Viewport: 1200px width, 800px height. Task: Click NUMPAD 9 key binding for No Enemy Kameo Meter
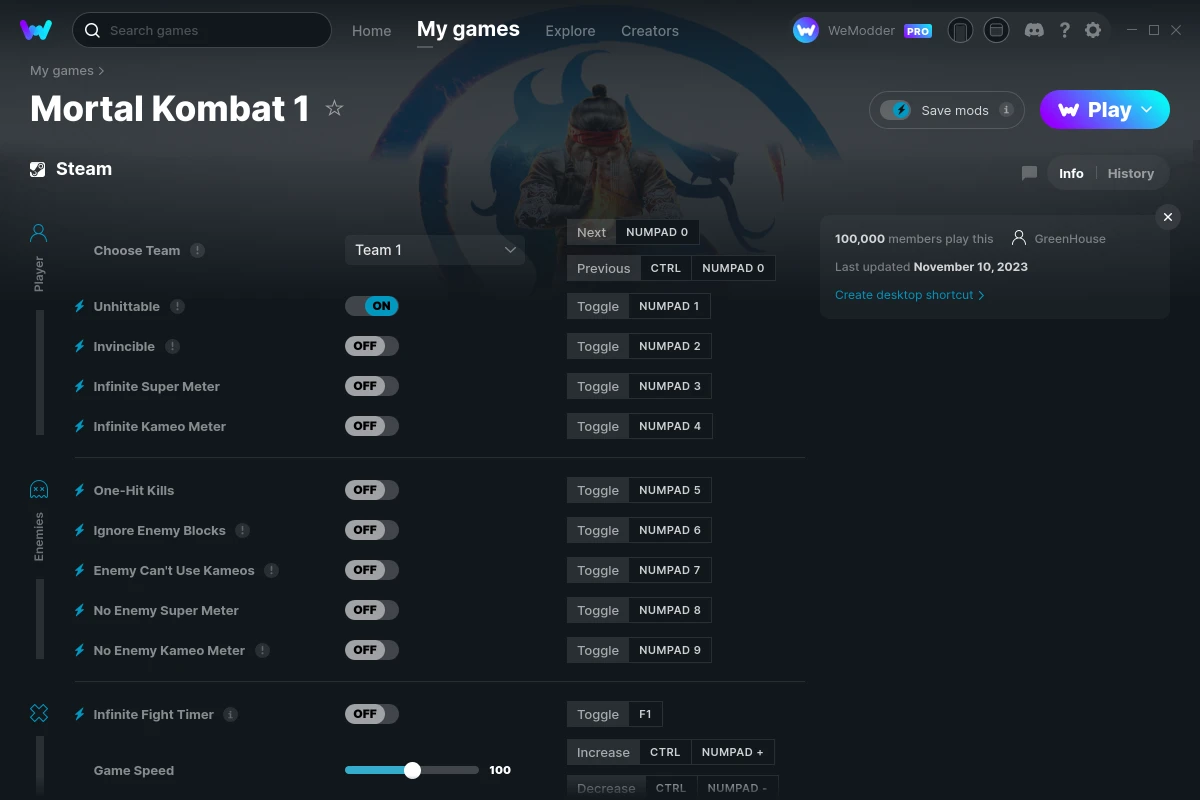[670, 650]
